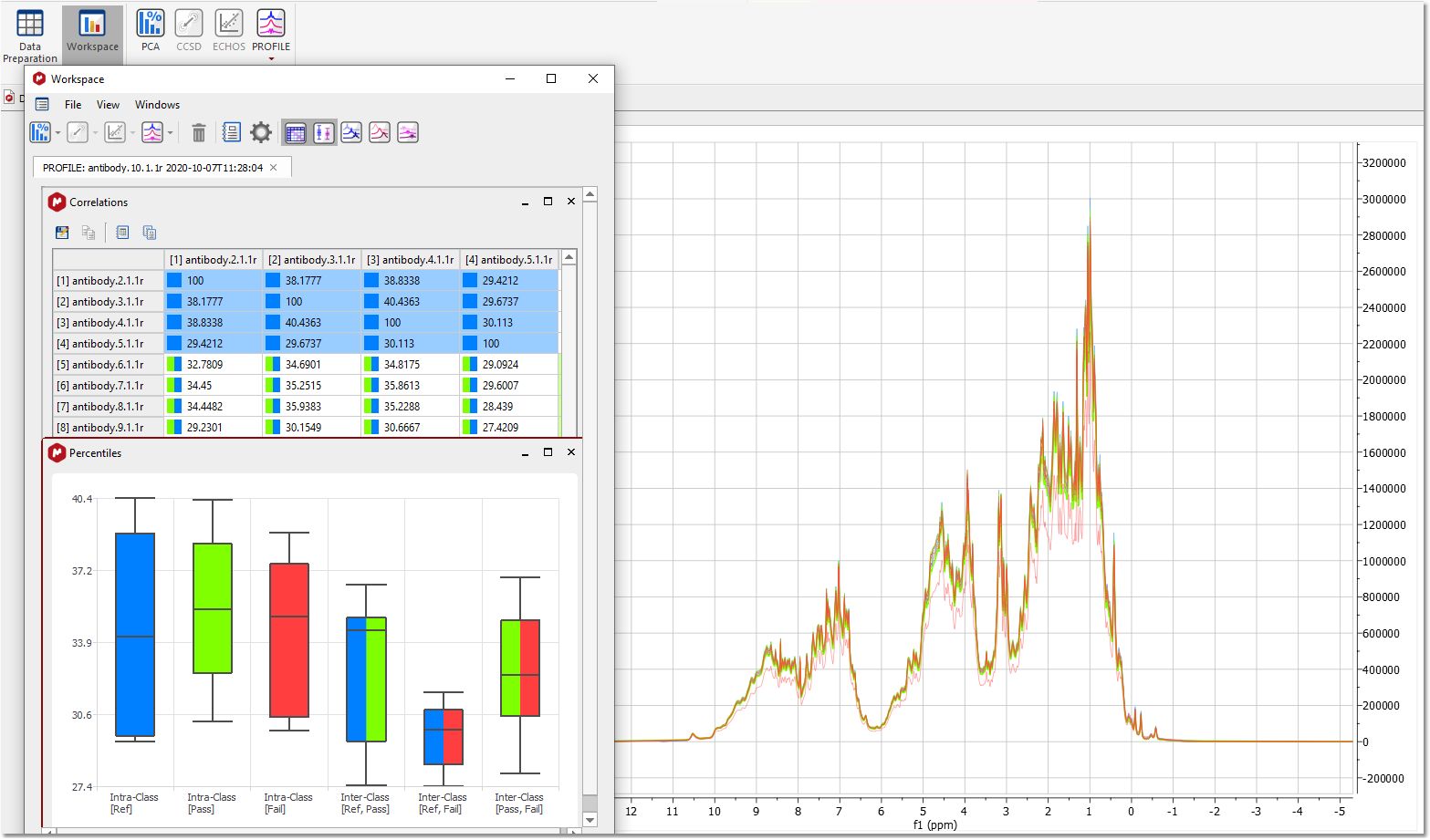The height and width of the screenshot is (840, 1430).
Task: Open the Data Preparation ribbon button
Action: click(x=30, y=35)
